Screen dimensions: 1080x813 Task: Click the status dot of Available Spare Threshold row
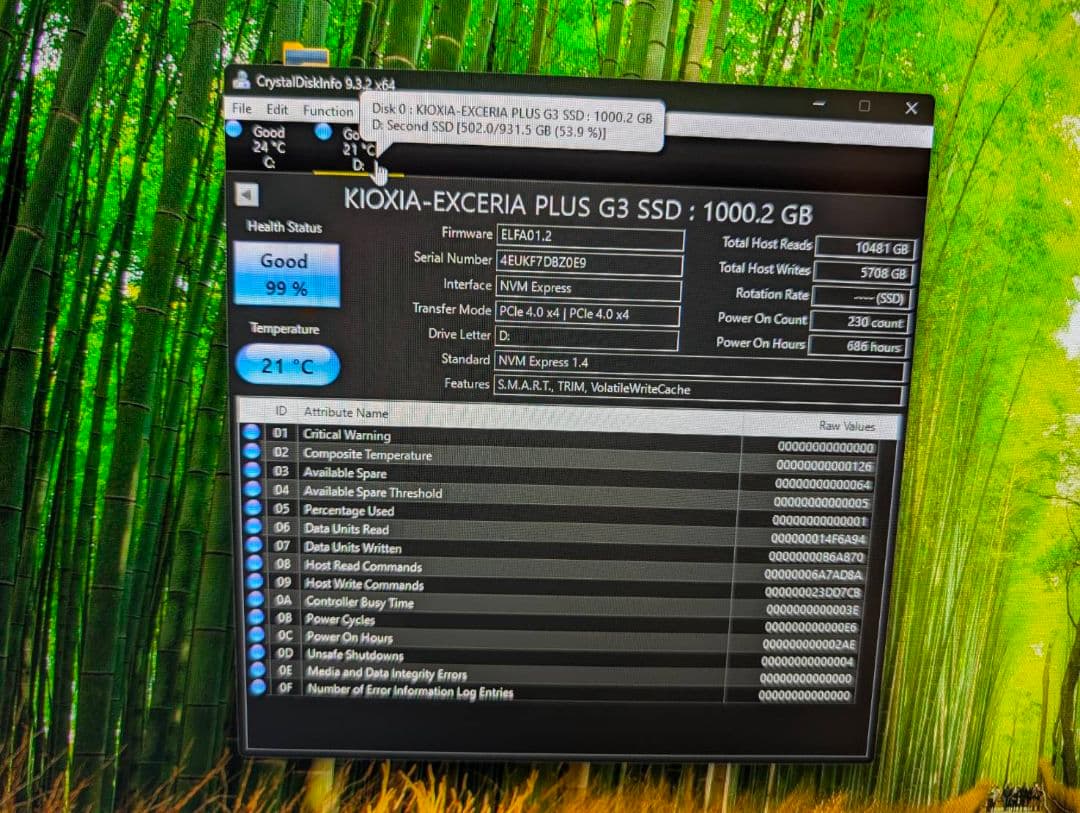253,488
